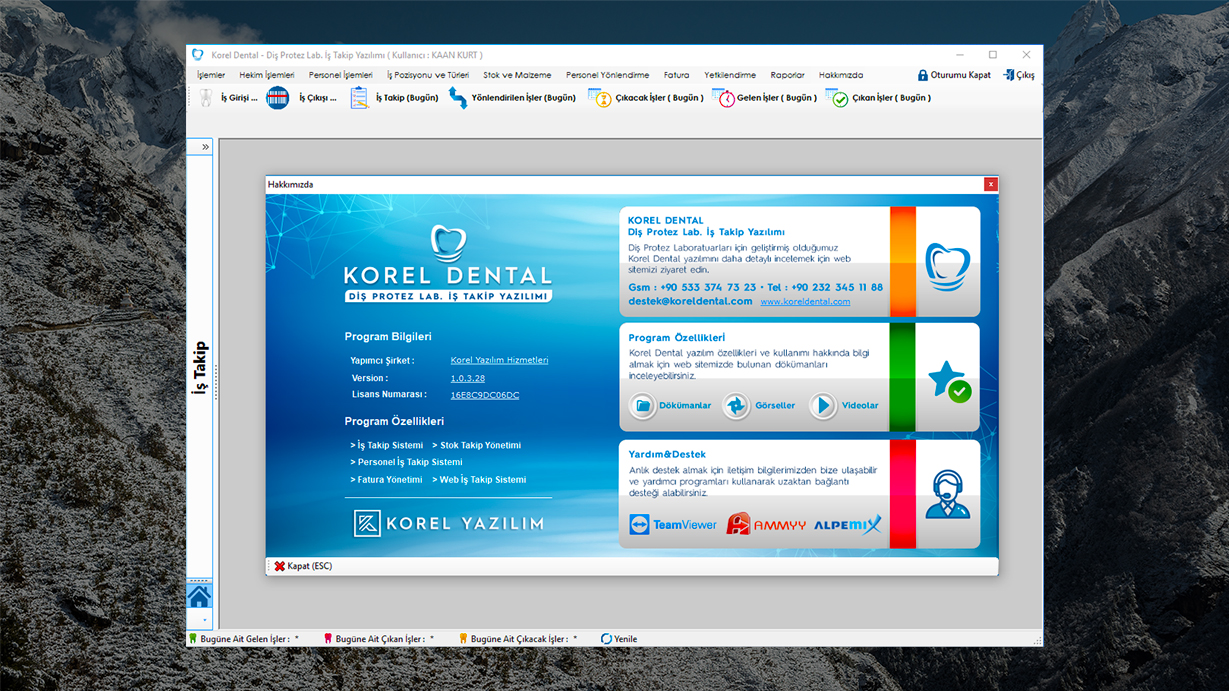1229x691 pixels.
Task: Open the www.koreldental.com link
Action: pos(805,301)
